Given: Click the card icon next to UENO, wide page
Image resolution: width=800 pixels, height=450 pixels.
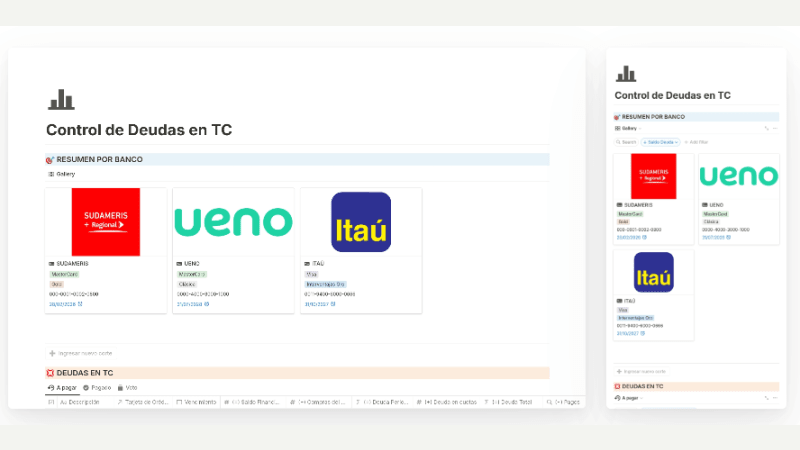Looking at the screenshot, I should pos(179,264).
